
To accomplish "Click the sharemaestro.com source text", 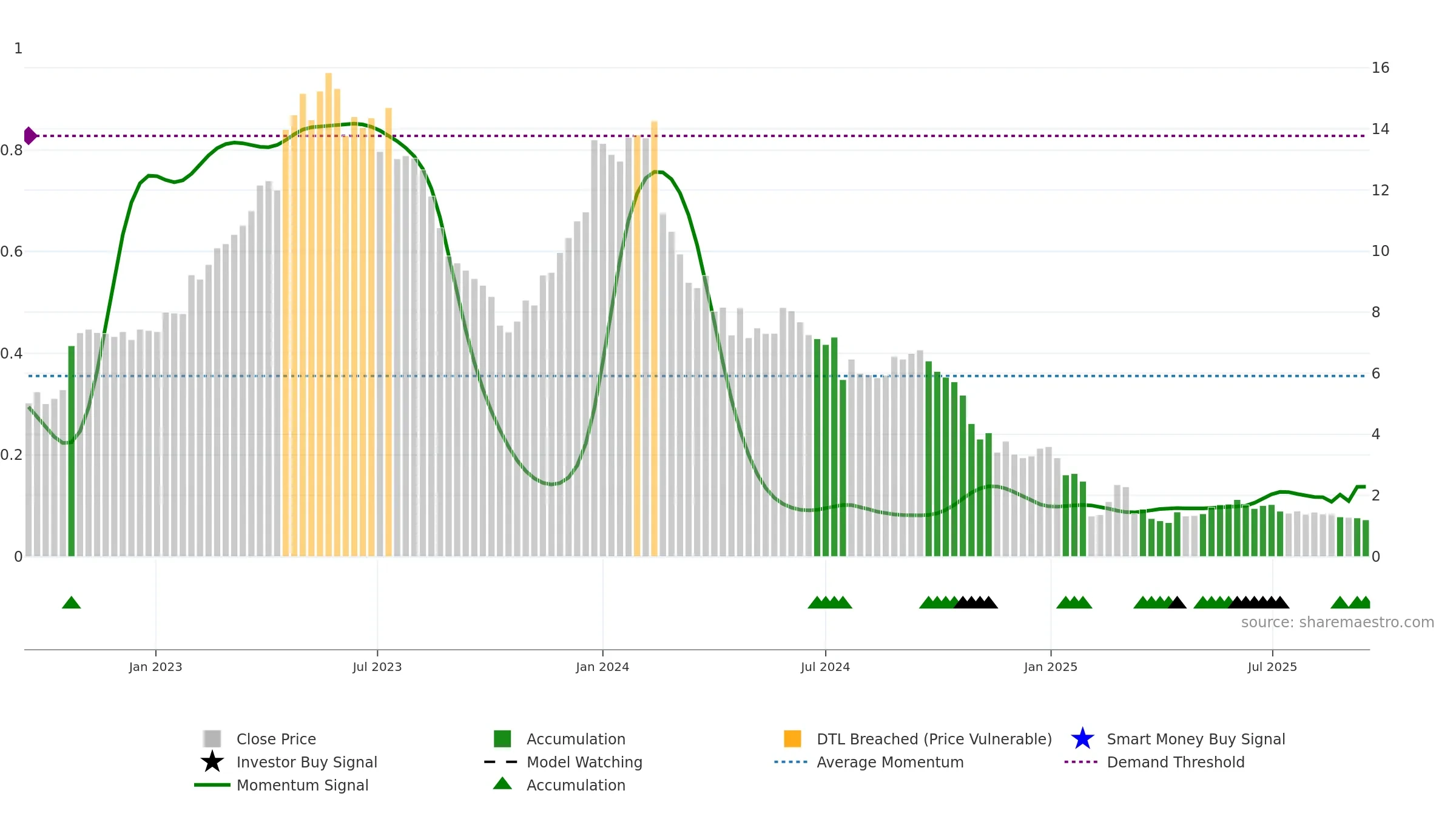I will (x=1338, y=622).
